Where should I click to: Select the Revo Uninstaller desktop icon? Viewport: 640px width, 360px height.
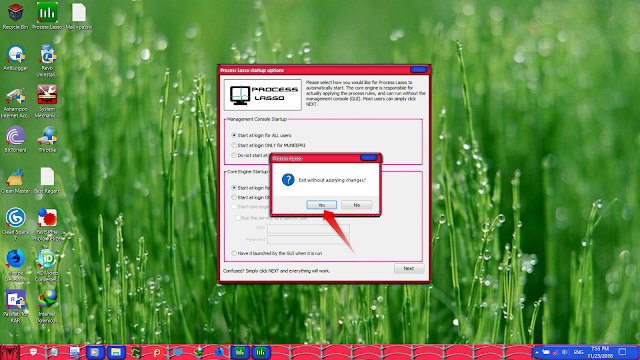[x=47, y=60]
